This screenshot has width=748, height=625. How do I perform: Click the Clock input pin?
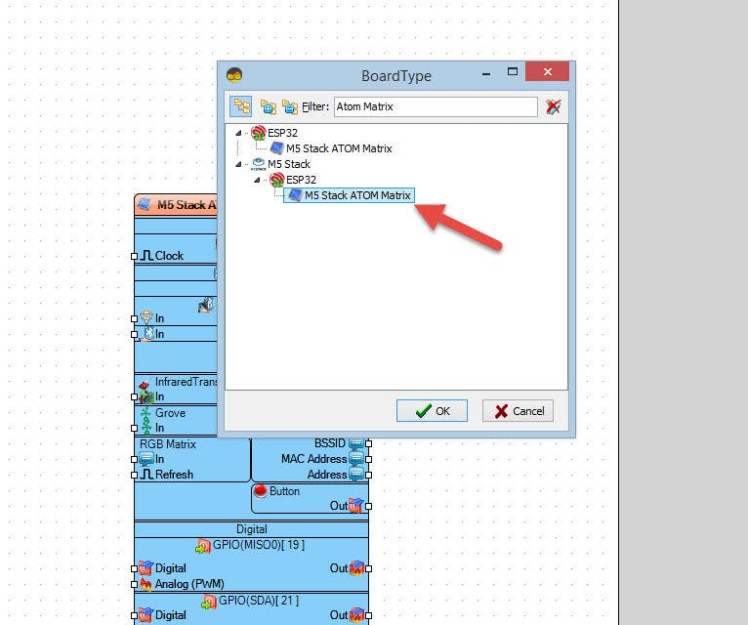134,256
